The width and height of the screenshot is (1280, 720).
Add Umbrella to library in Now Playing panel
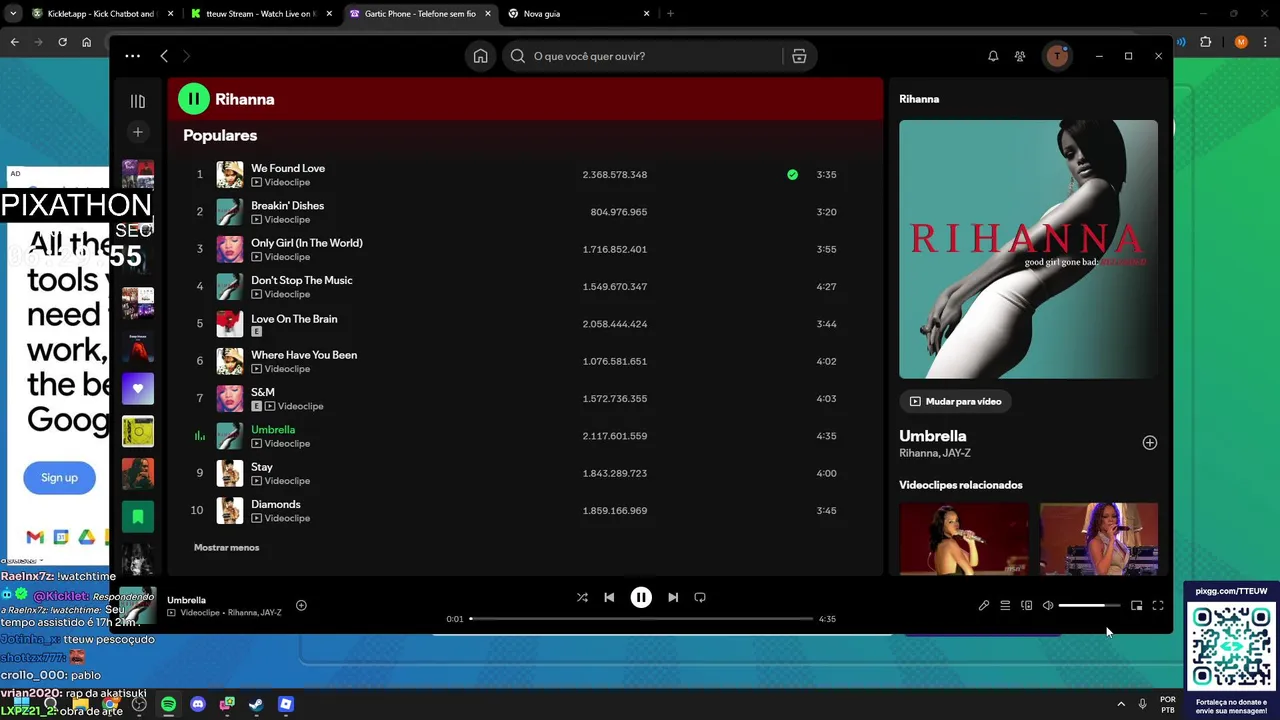coord(1150,443)
